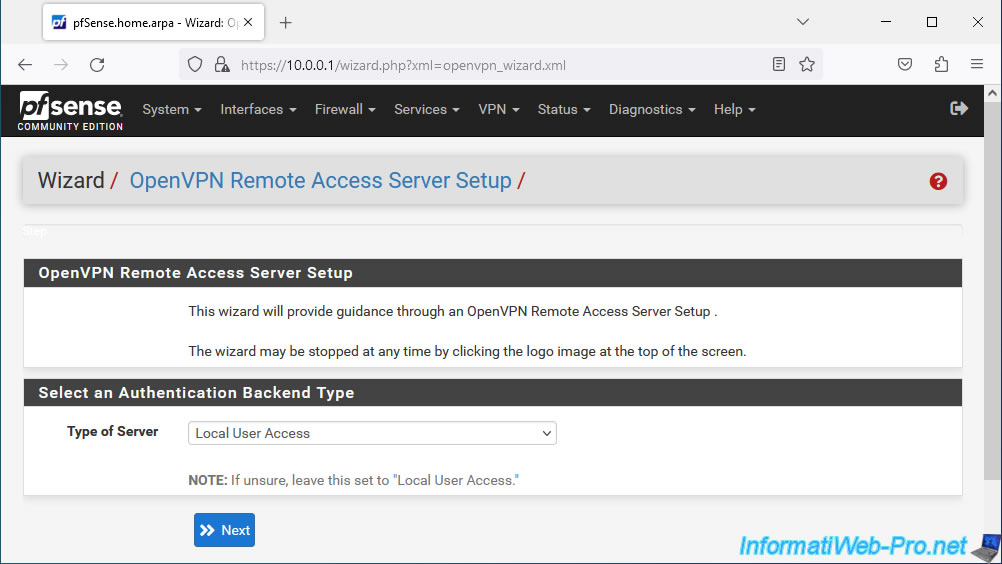This screenshot has height=564, width=1002.
Task: Open the Type of Server dropdown
Action: tap(372, 433)
